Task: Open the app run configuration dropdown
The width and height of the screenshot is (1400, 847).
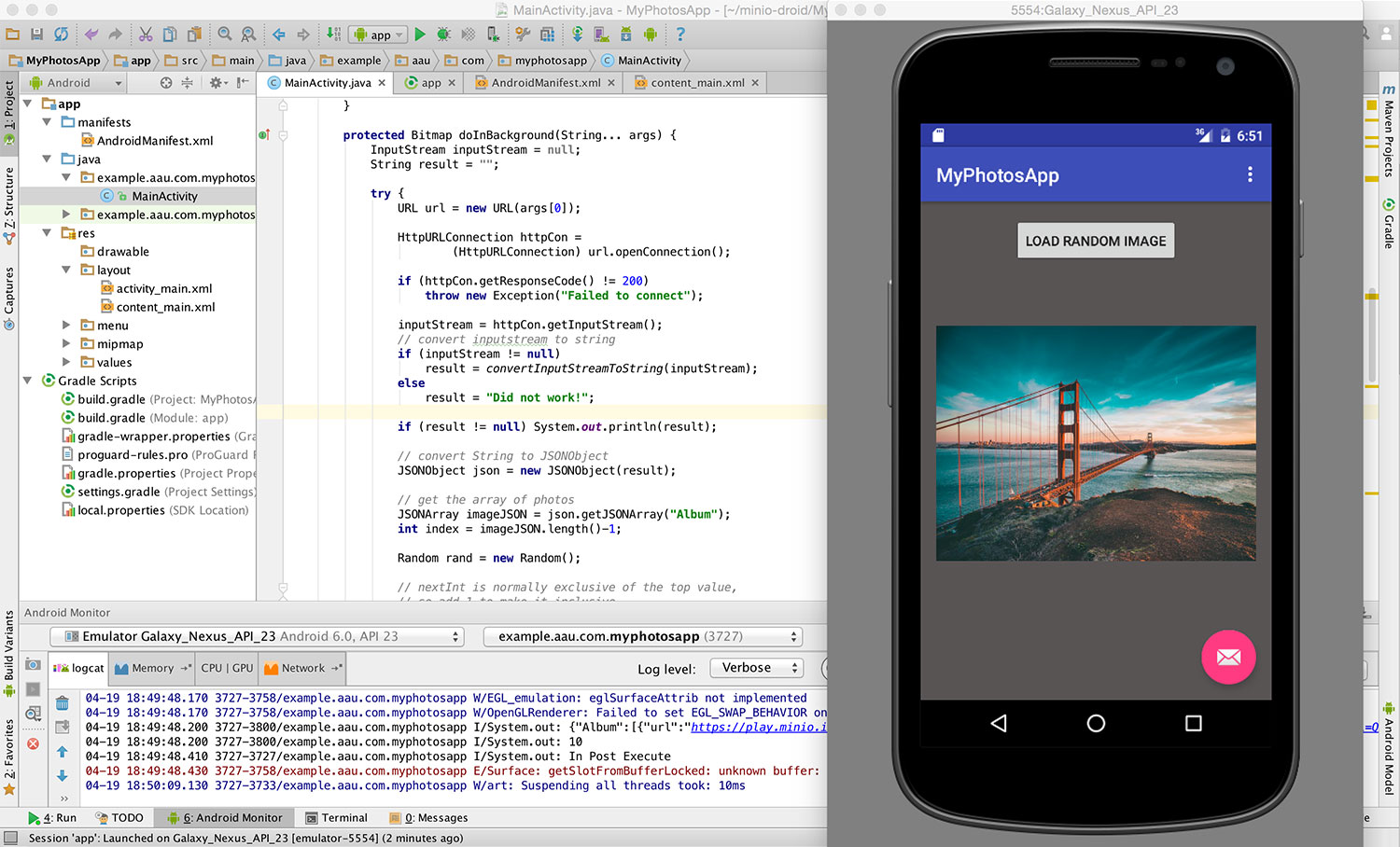Action: 378,35
